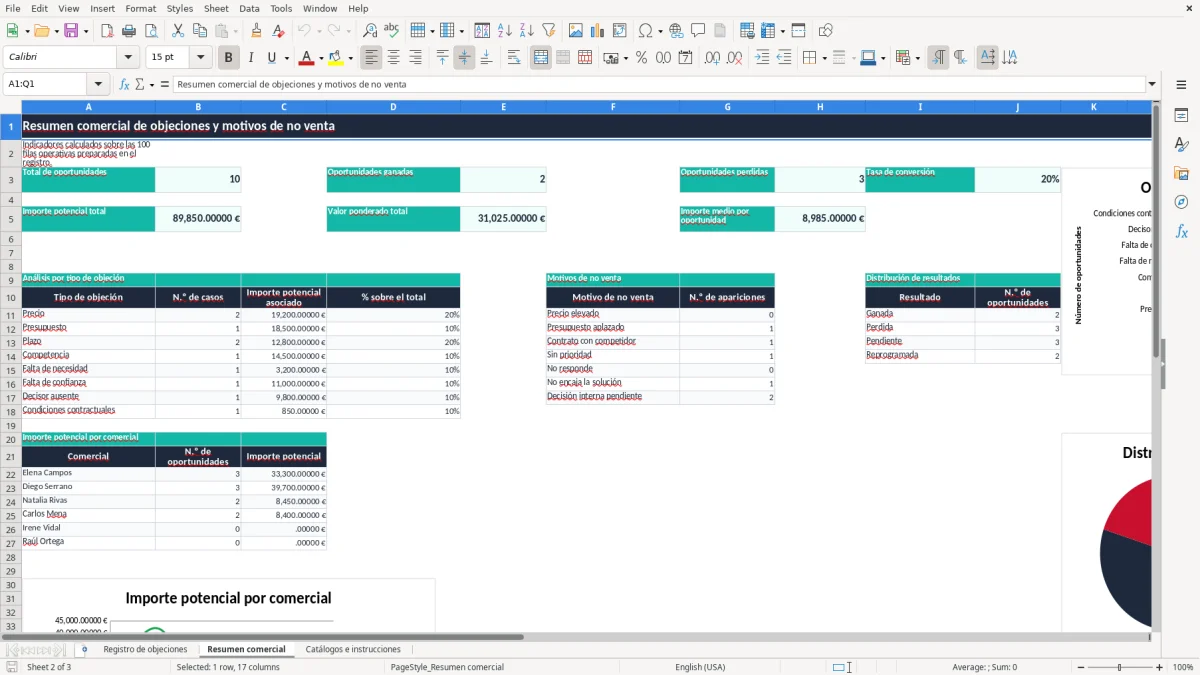Open sidebar Gallery icon
This screenshot has width=1200, height=675.
click(x=1181, y=173)
